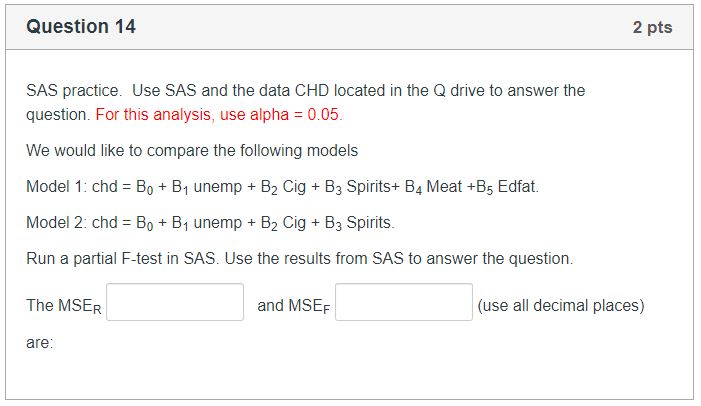
Task: Click the 'SAS practice.' opening words
Action: tap(74, 90)
